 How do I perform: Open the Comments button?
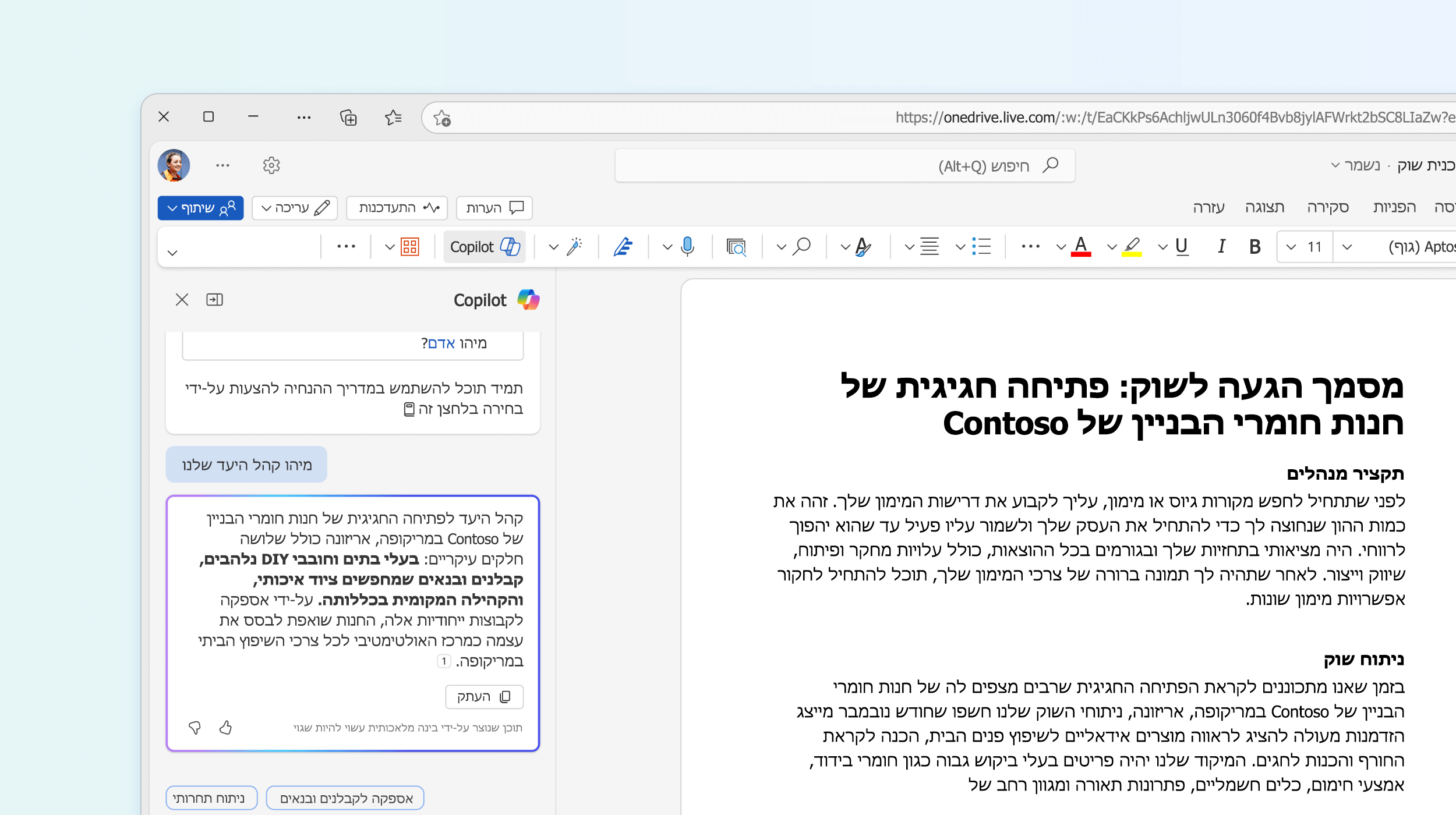tap(494, 208)
